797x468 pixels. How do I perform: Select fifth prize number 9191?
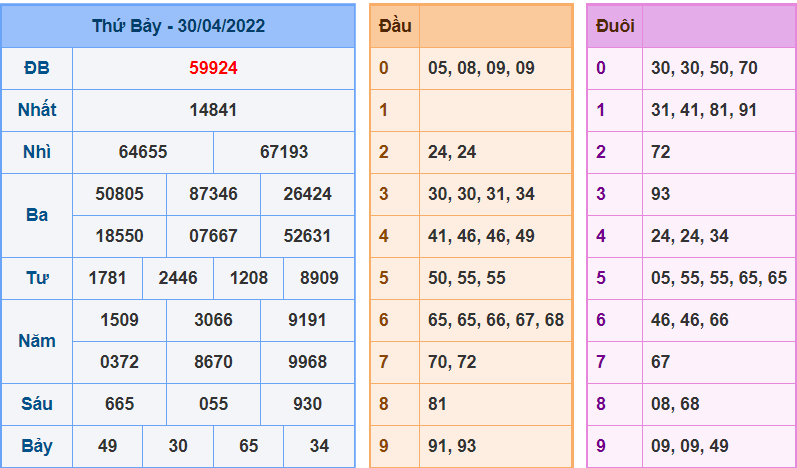[308, 320]
